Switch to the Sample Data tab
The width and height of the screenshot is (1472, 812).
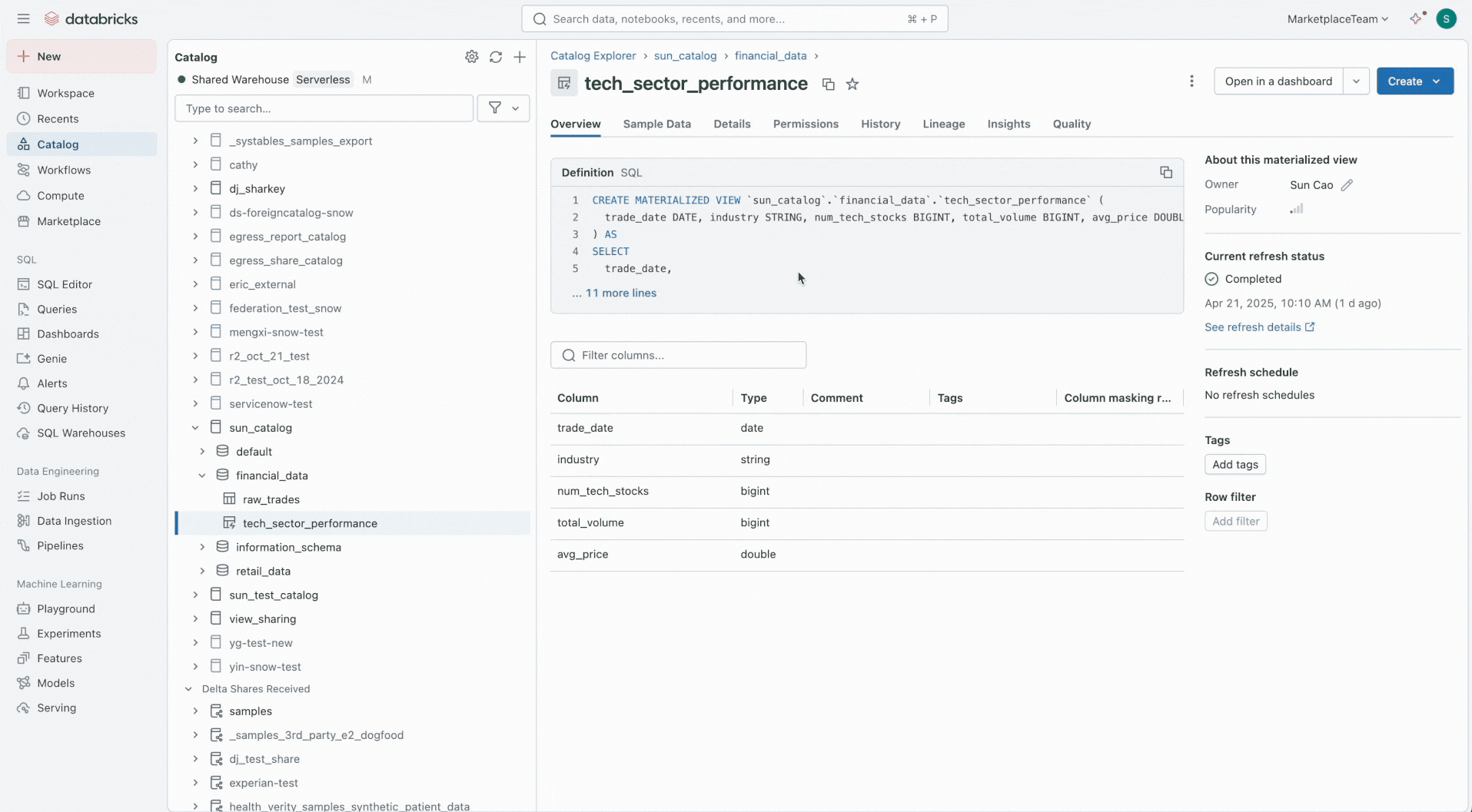(656, 124)
